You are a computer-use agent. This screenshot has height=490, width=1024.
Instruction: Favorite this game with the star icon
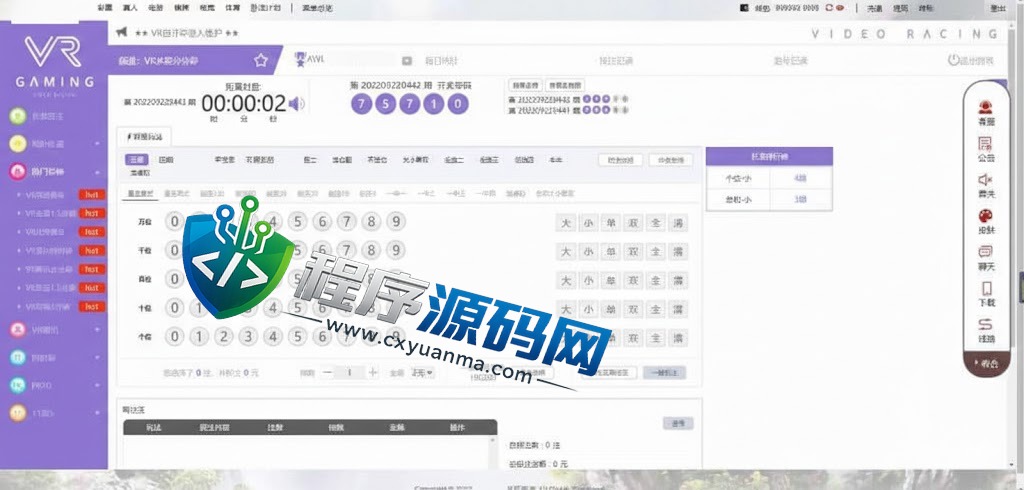261,61
